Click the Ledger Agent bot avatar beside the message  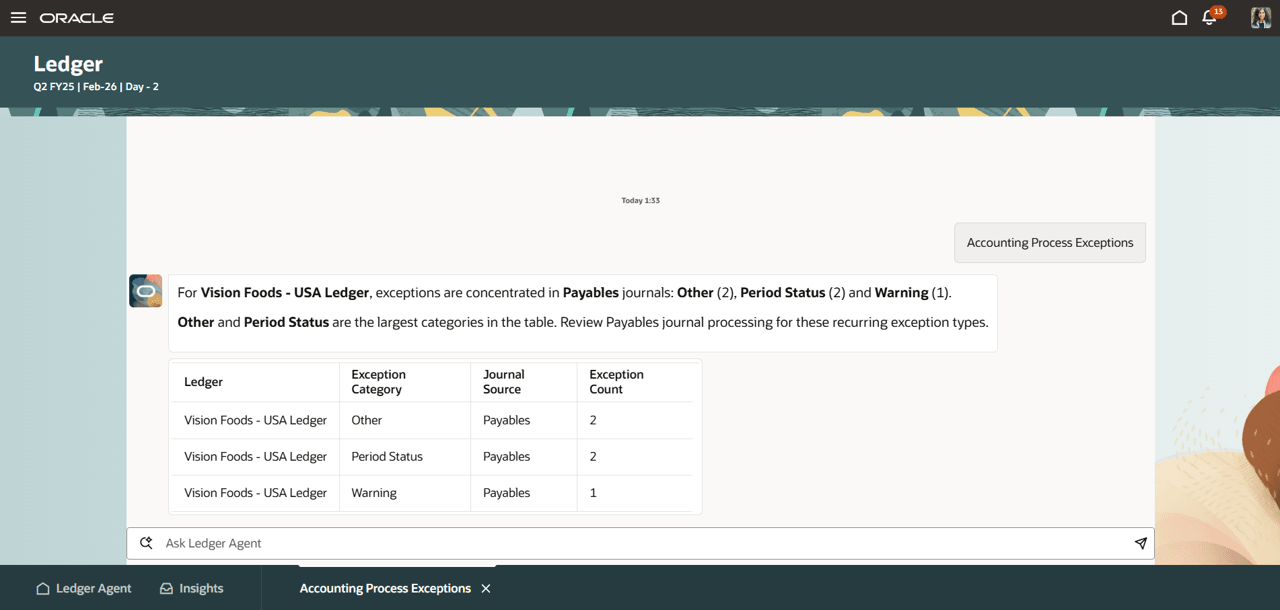(x=145, y=290)
